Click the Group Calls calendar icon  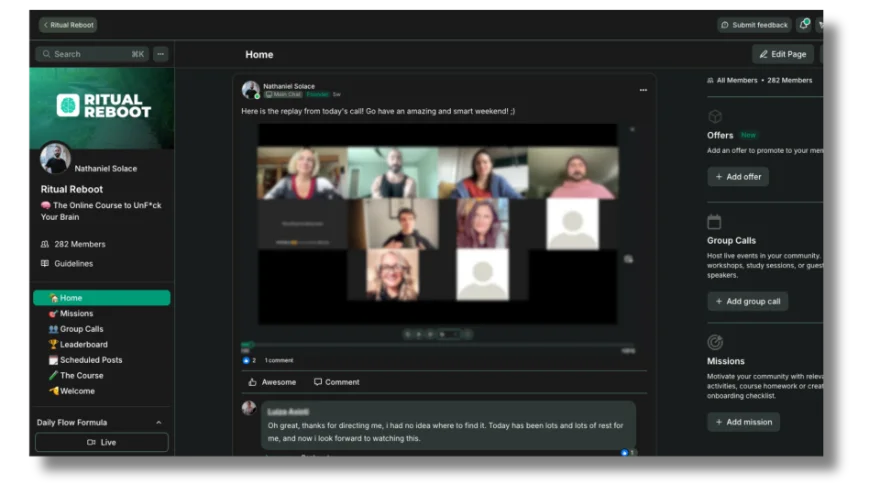[714, 222]
